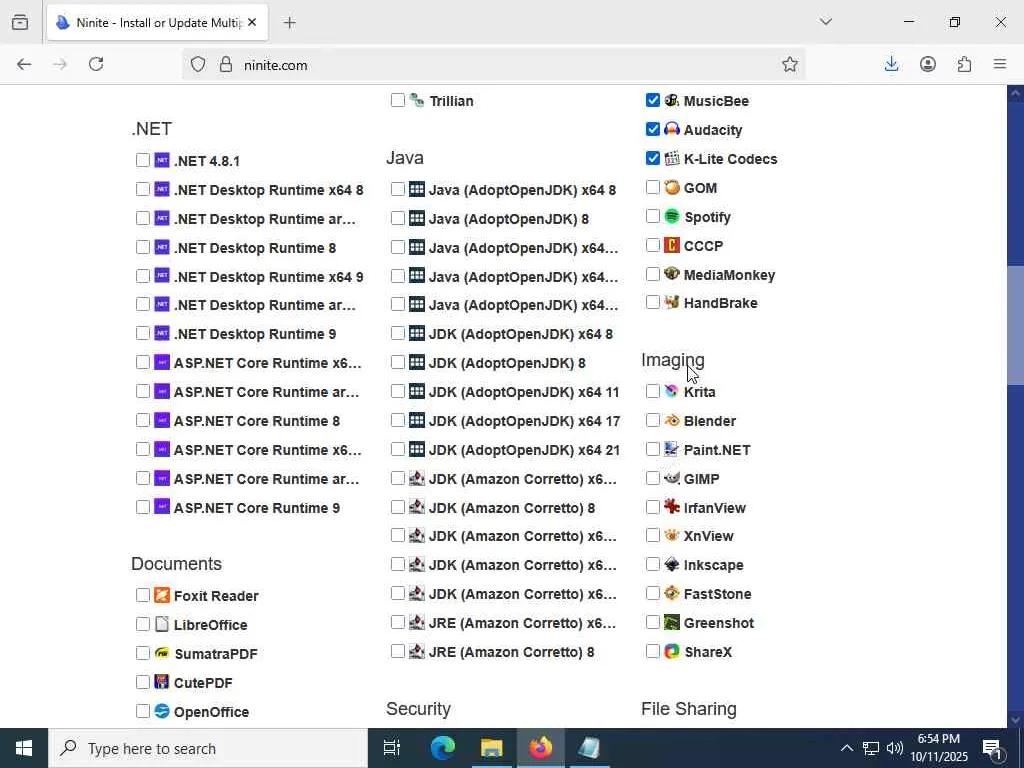Open the Windows Start menu

(x=24, y=748)
